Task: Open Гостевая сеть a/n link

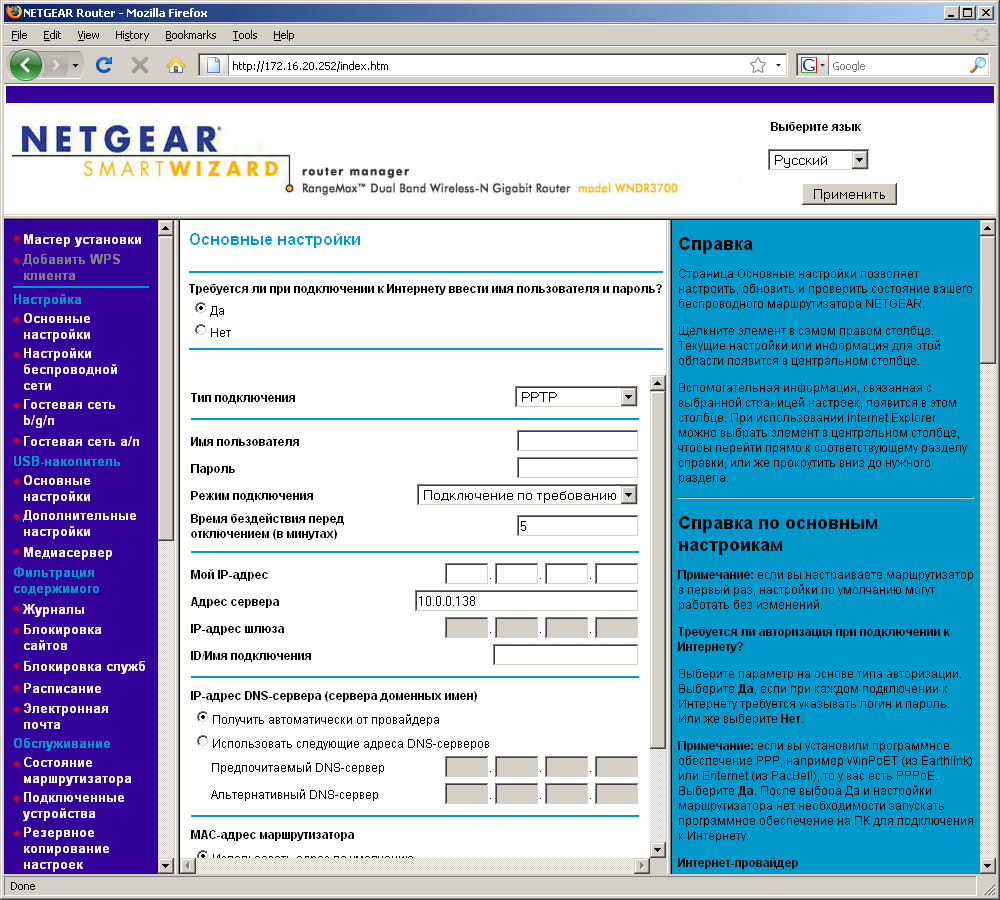Action: coord(81,441)
